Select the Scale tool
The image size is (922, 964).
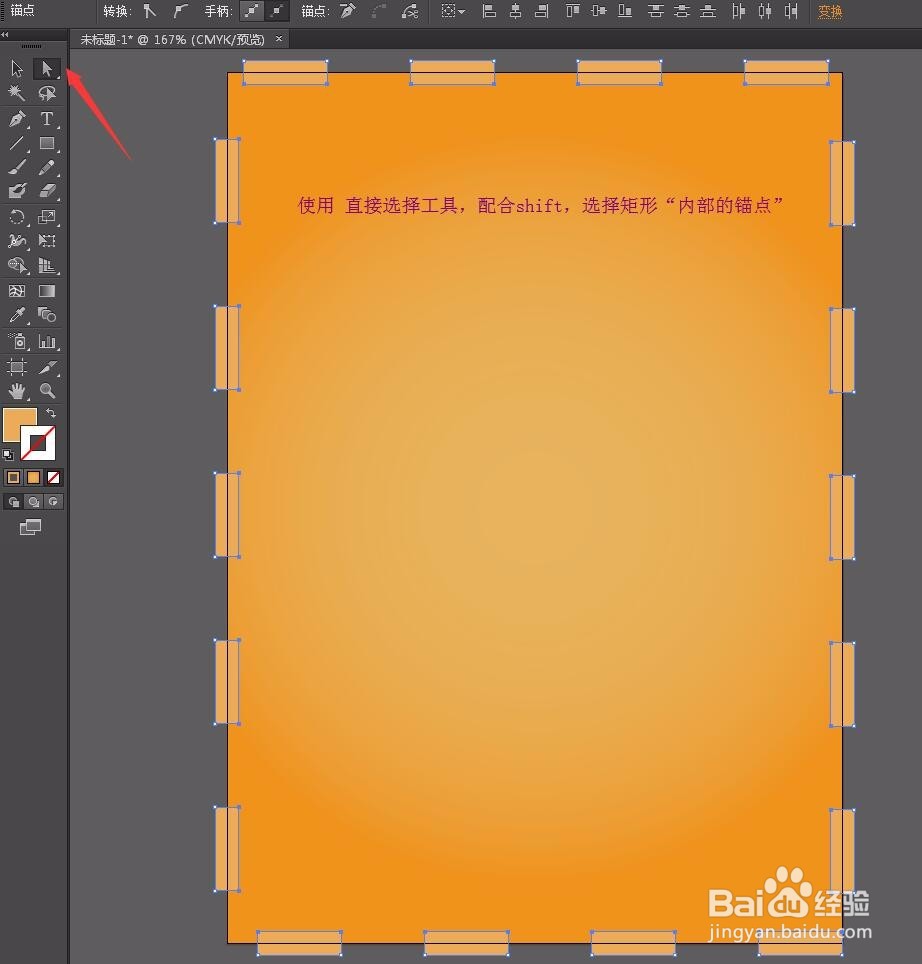[x=47, y=216]
